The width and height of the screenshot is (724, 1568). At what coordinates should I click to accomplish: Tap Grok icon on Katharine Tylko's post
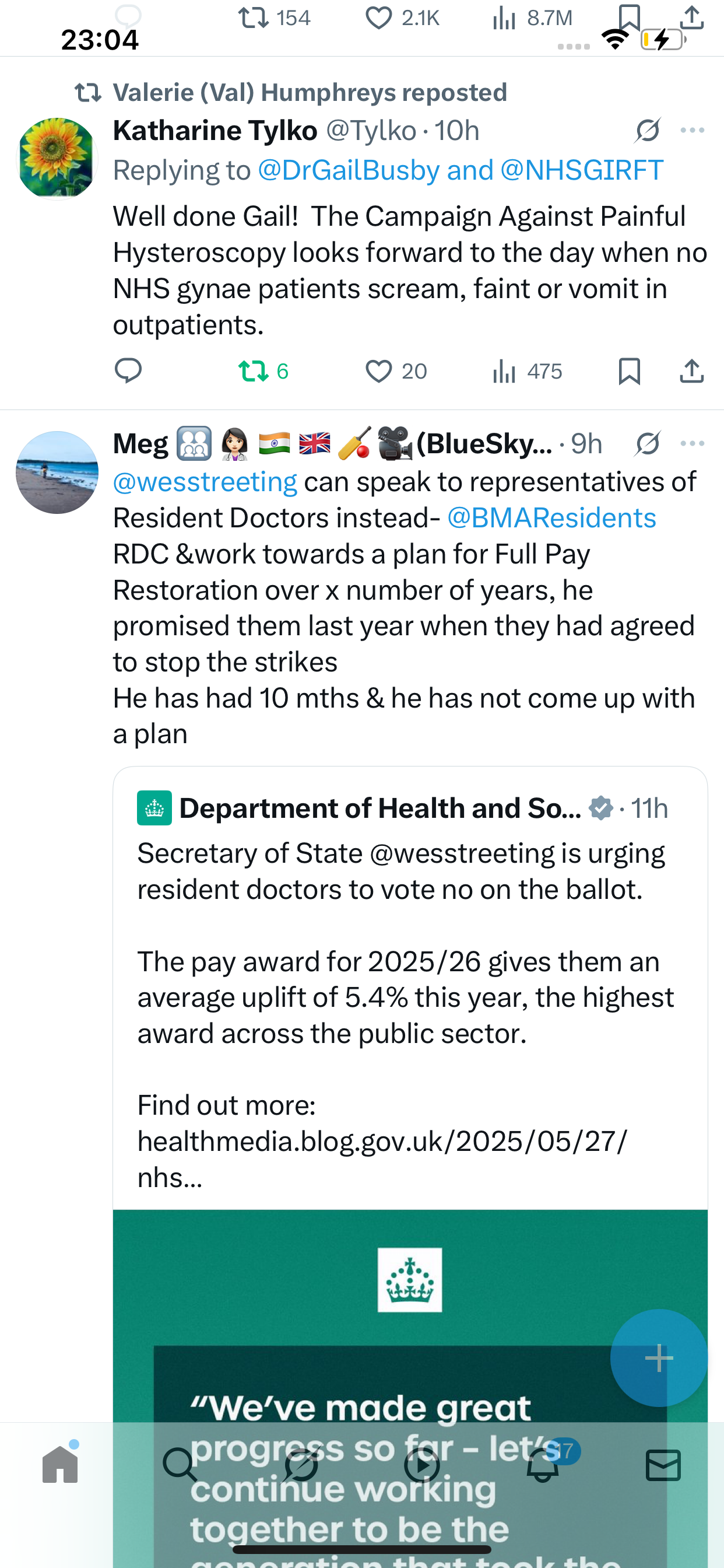coord(648,130)
